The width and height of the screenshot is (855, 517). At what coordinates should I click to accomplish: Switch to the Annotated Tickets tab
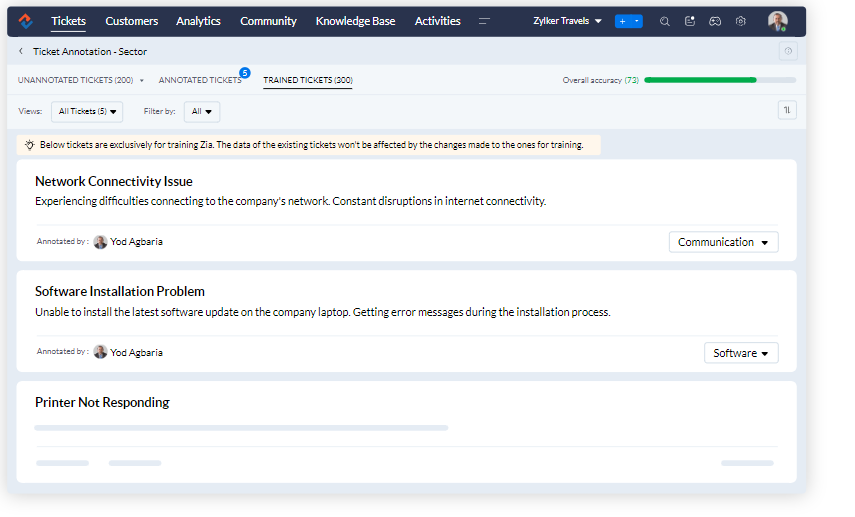[200, 80]
